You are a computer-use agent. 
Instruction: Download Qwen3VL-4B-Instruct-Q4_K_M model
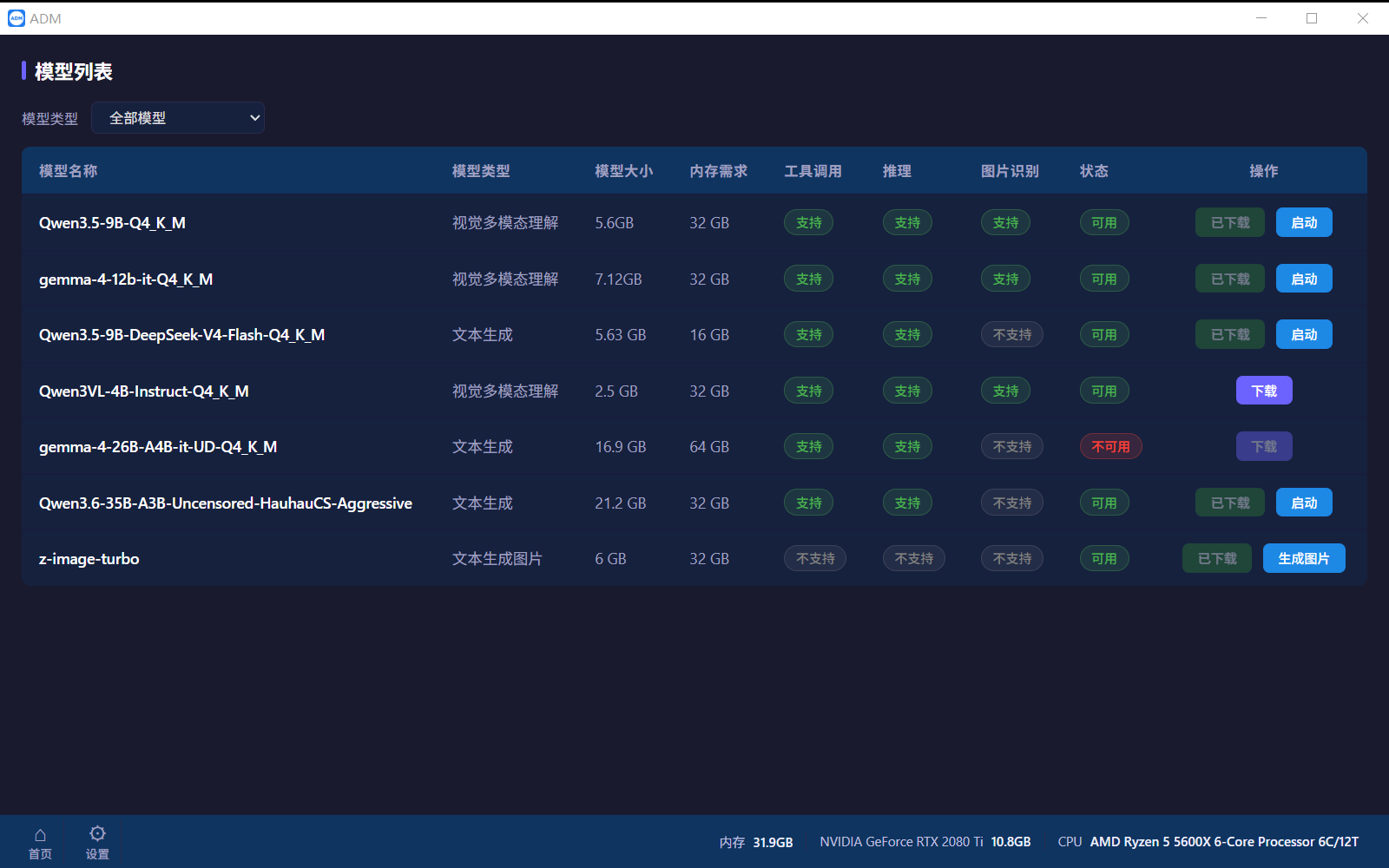tap(1264, 391)
